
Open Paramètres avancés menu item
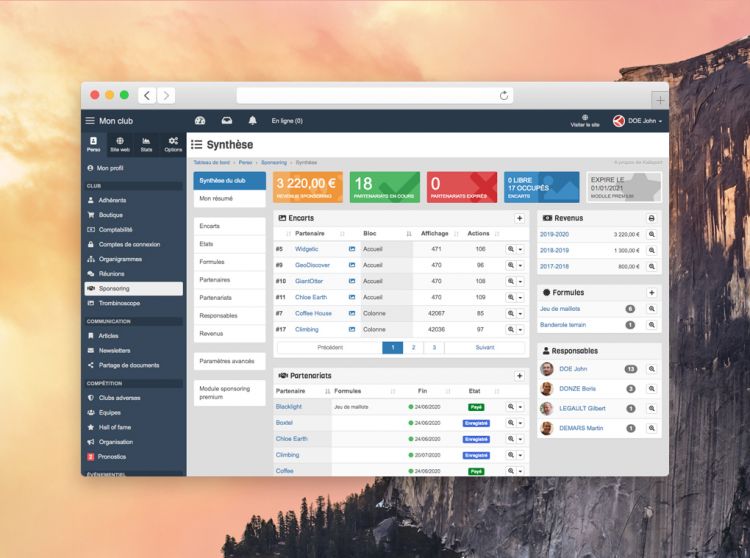point(230,361)
